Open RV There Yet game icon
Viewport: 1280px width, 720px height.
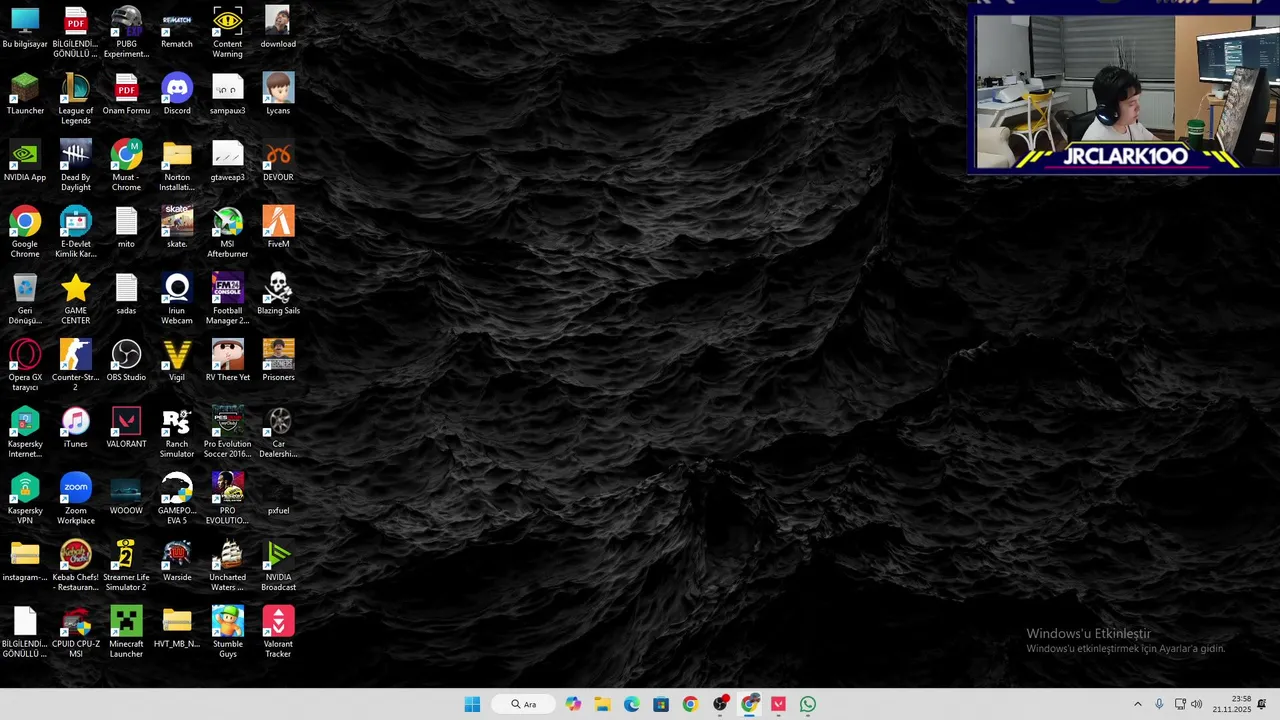(x=227, y=361)
